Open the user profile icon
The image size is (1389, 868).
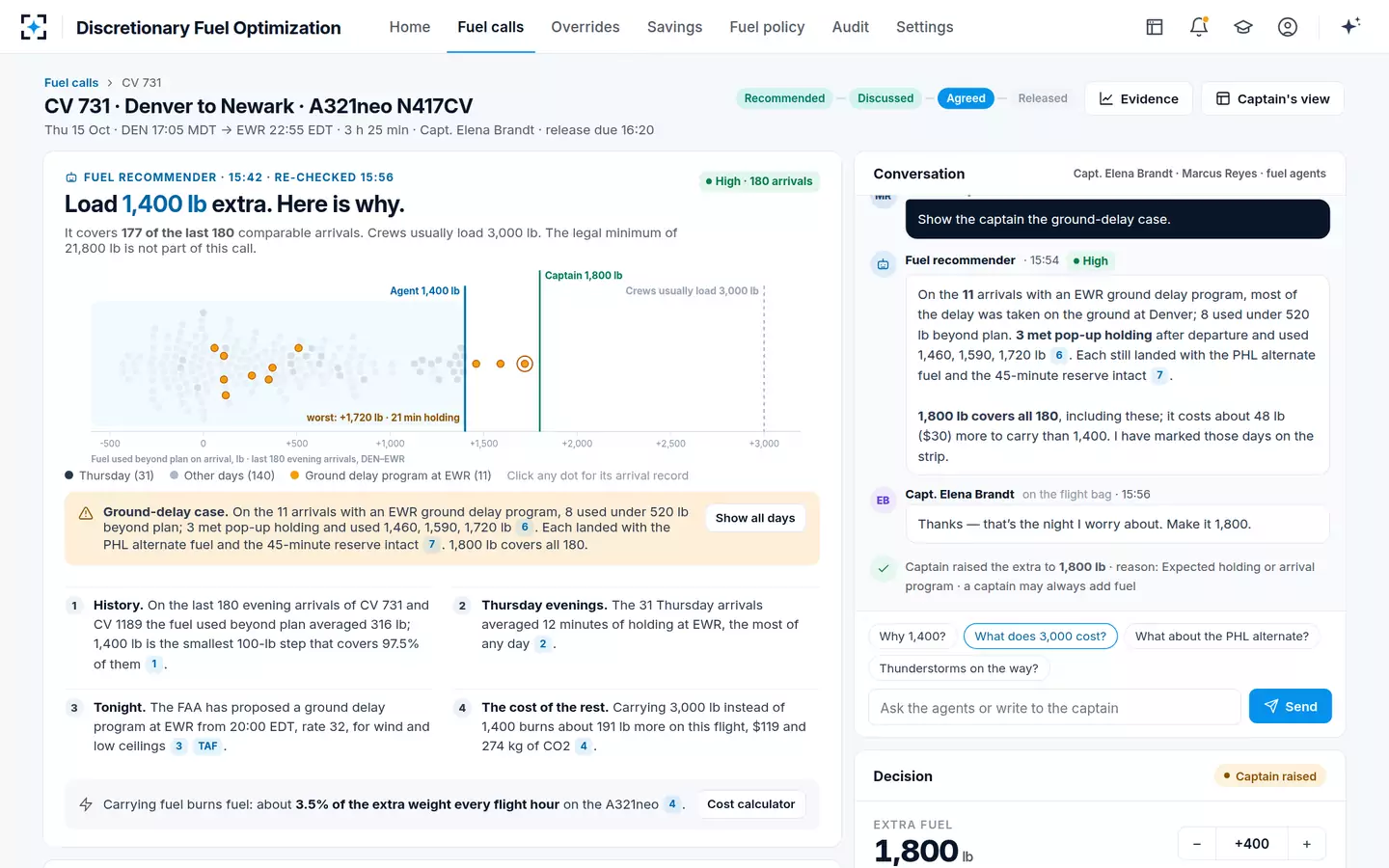pyautogui.click(x=1288, y=27)
